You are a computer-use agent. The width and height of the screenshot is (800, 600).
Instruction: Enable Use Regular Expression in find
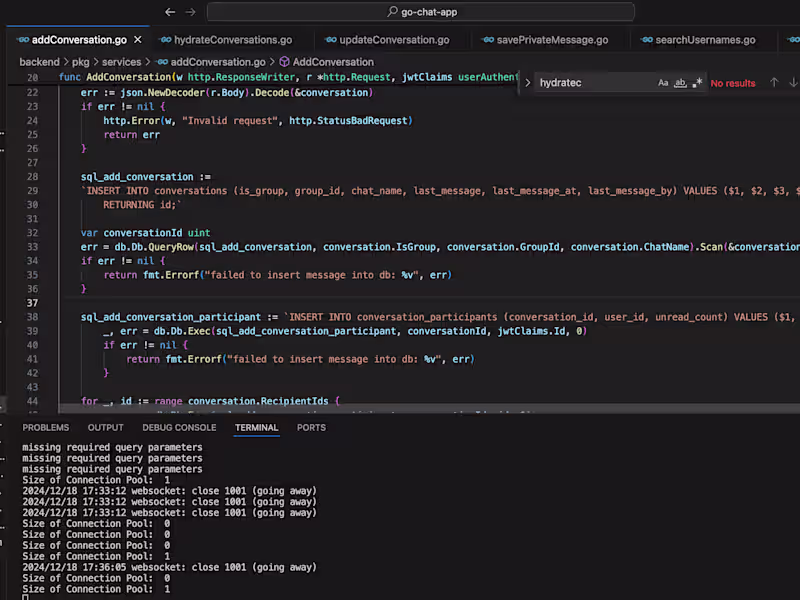697,83
